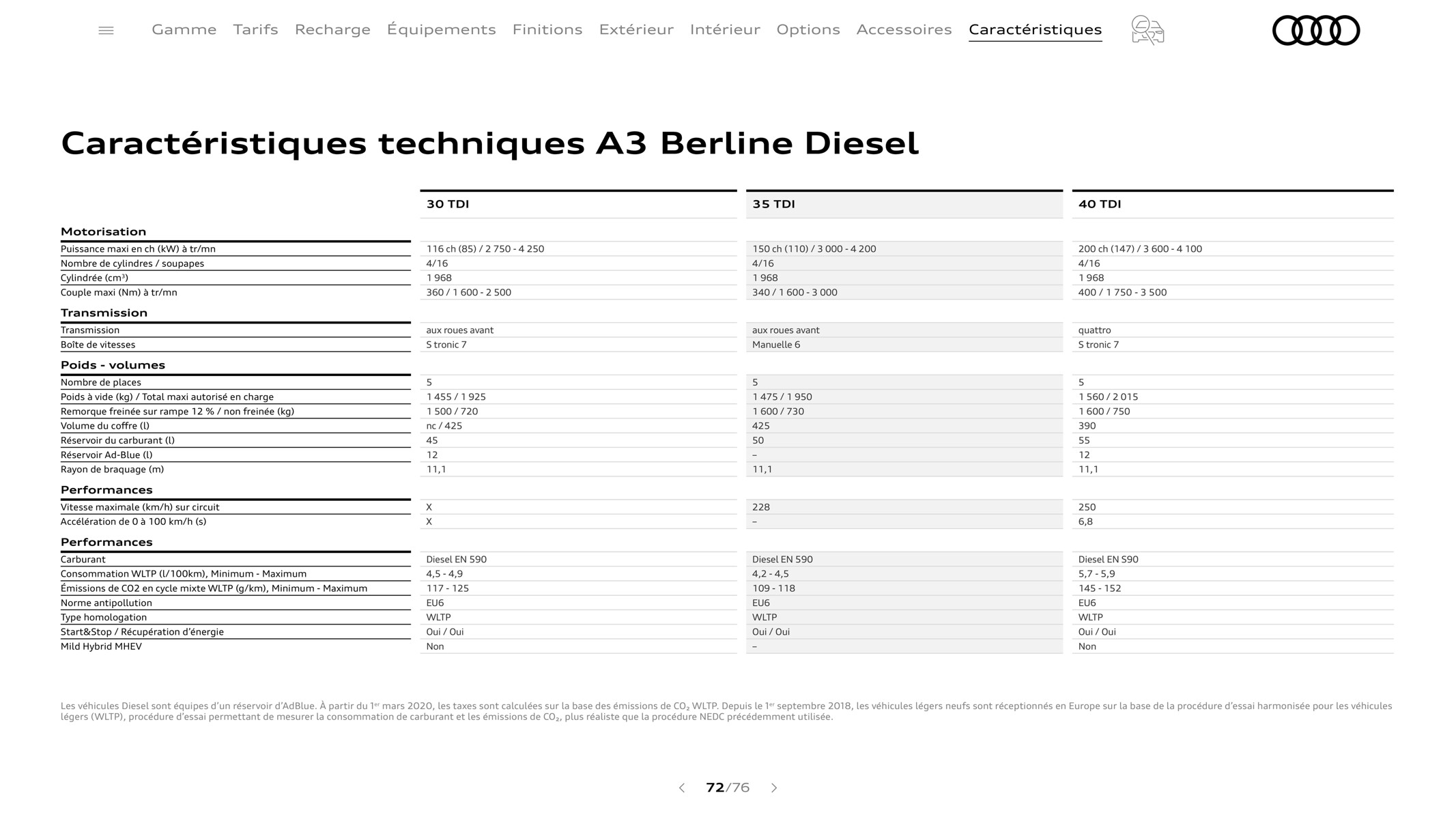Click 'Réservoir du carburant (l)' label

point(117,440)
